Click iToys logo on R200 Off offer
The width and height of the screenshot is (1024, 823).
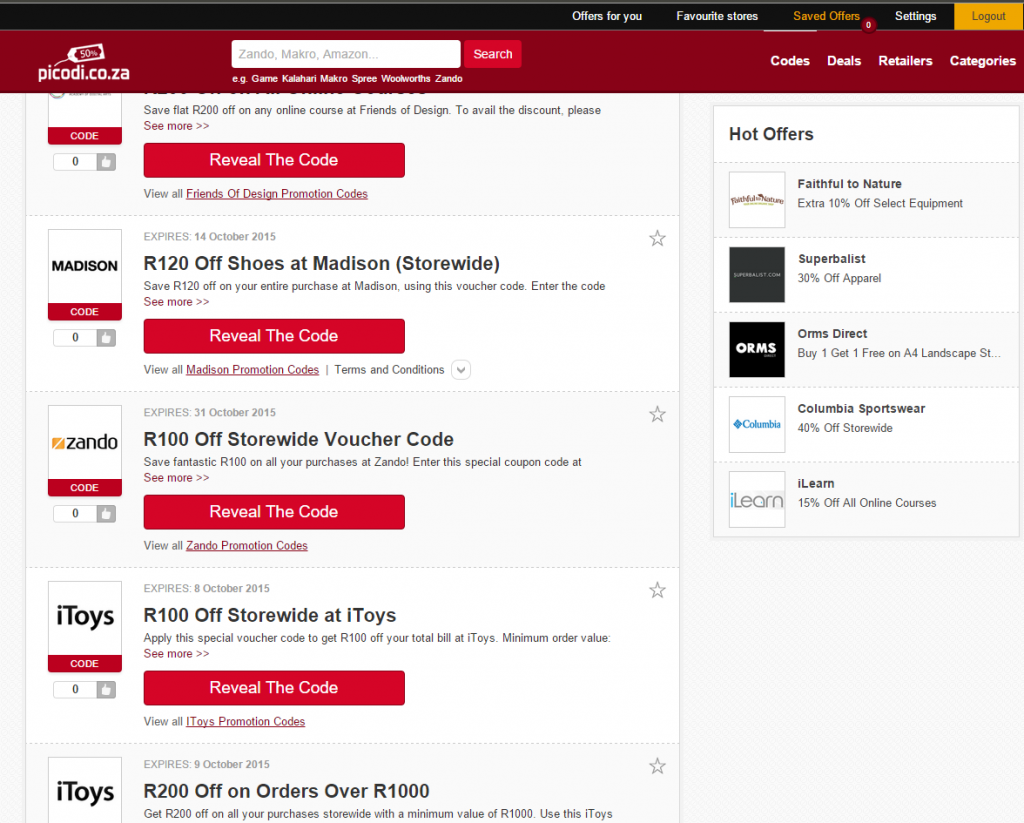pos(85,791)
